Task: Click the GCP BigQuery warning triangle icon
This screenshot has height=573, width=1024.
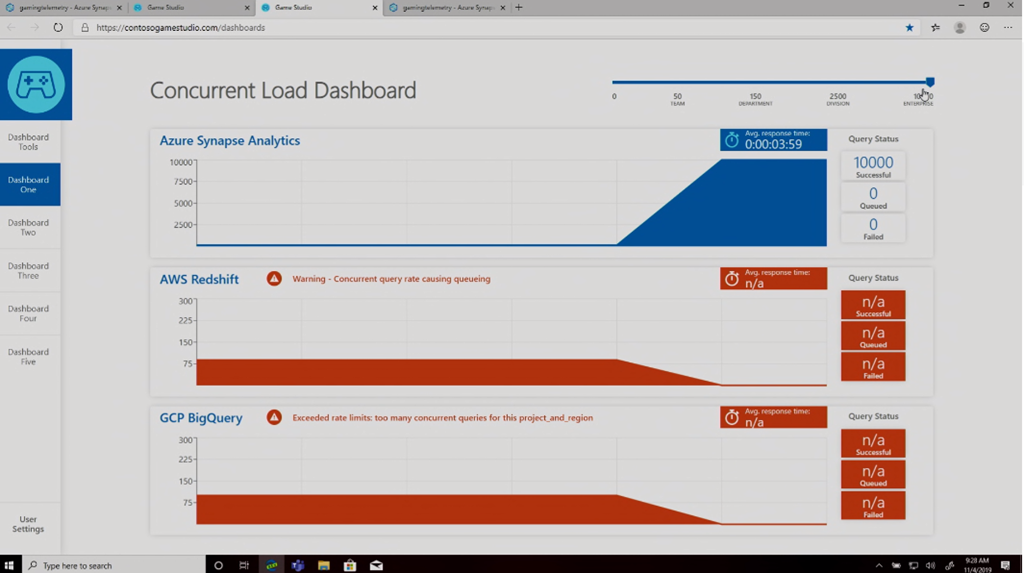Action: point(274,418)
